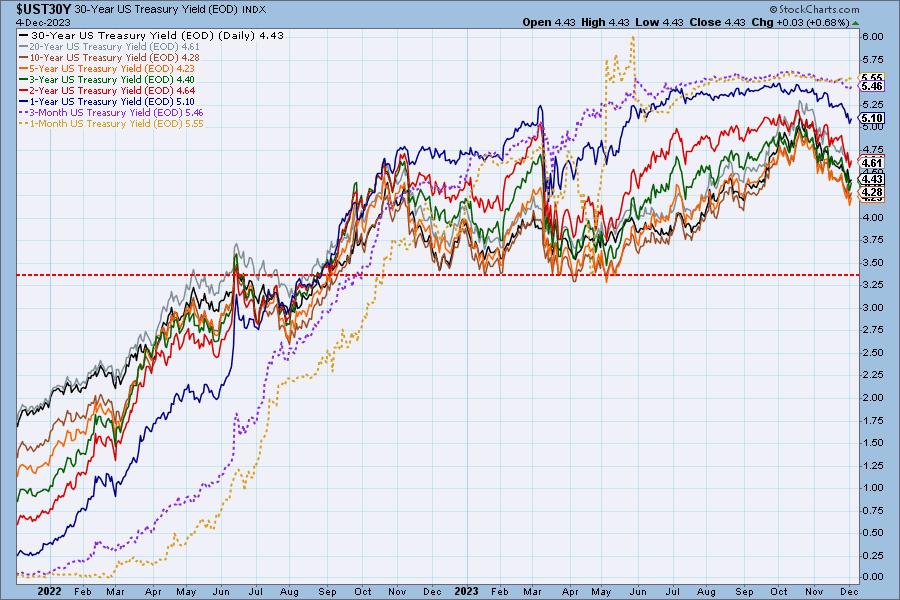Click the Feb label right after 2023

[x=500, y=591]
